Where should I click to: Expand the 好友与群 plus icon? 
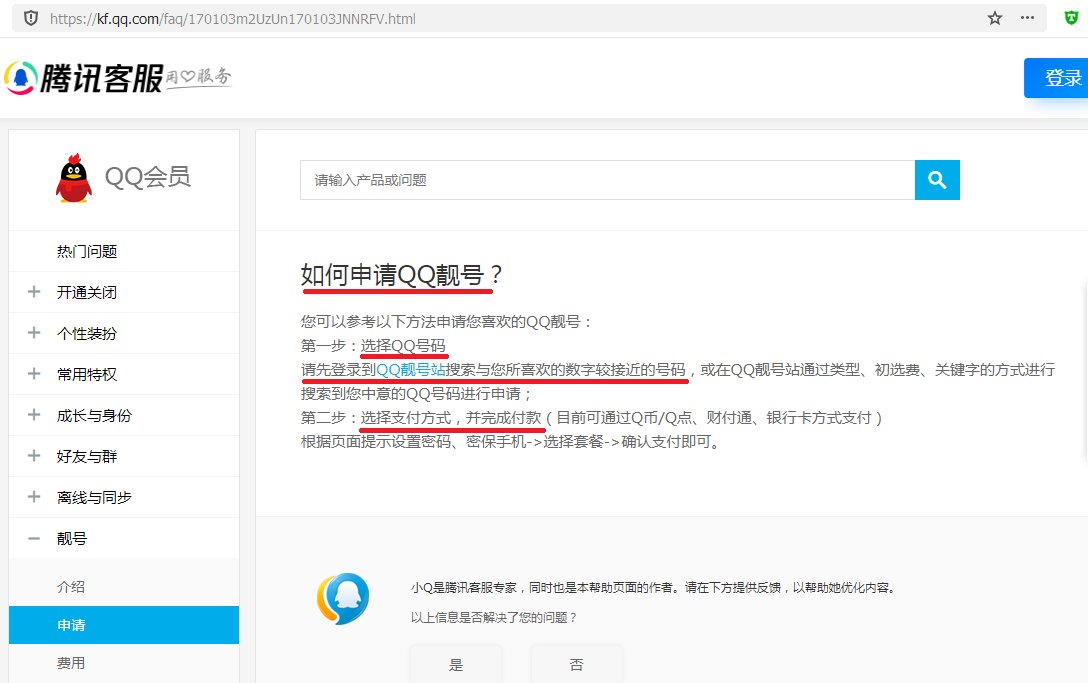coord(33,455)
